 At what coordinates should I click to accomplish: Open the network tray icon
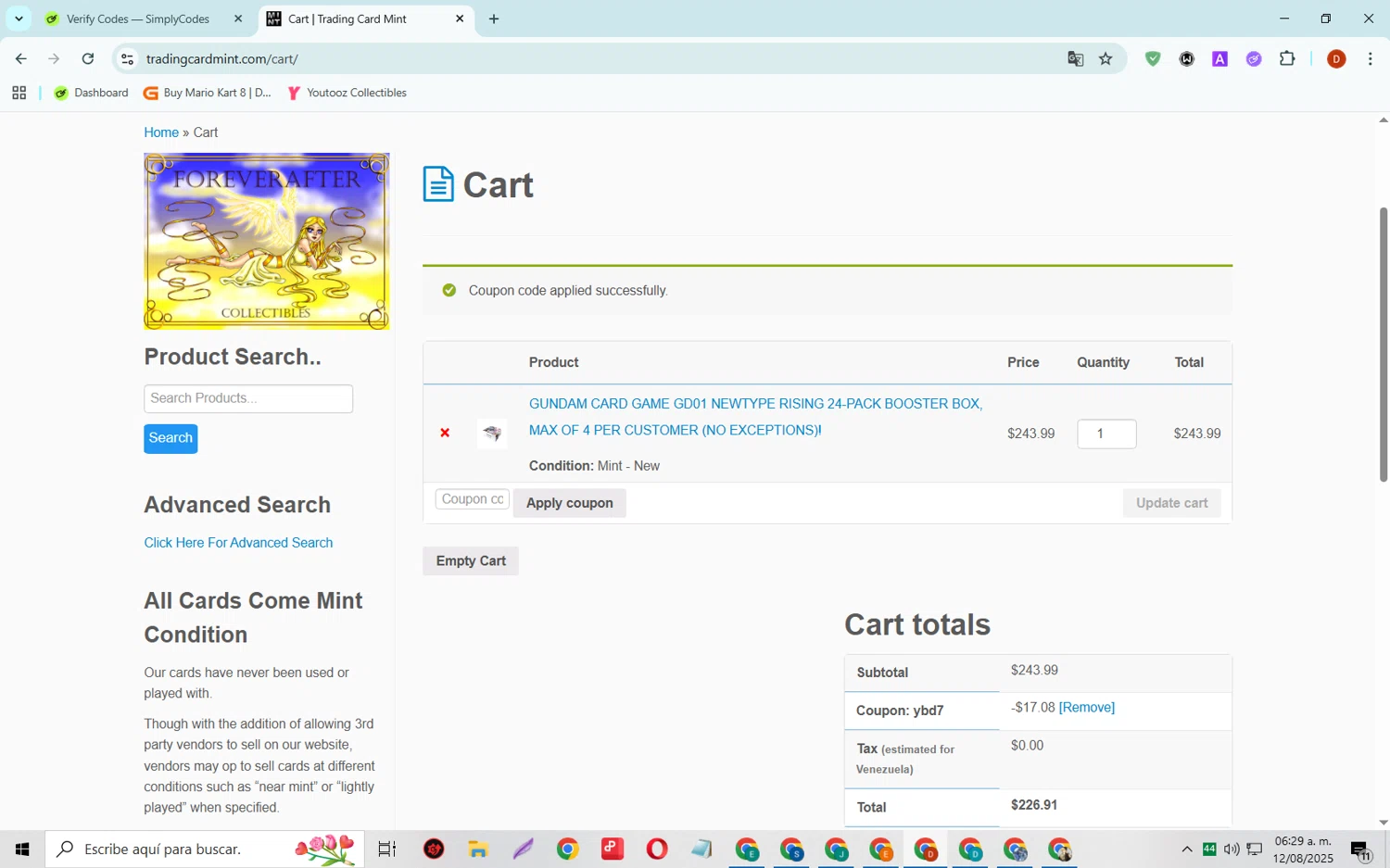pos(1255,849)
